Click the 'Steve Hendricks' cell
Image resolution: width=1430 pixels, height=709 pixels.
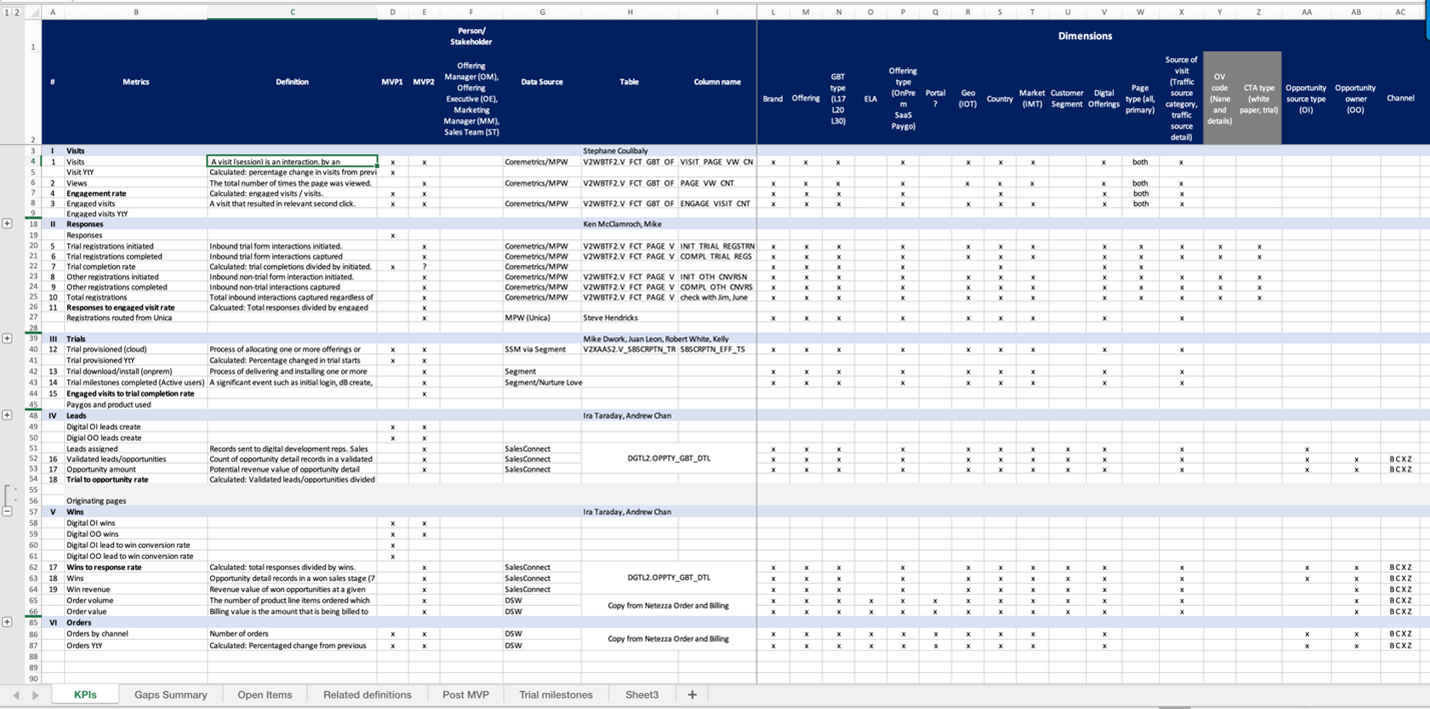coord(629,318)
